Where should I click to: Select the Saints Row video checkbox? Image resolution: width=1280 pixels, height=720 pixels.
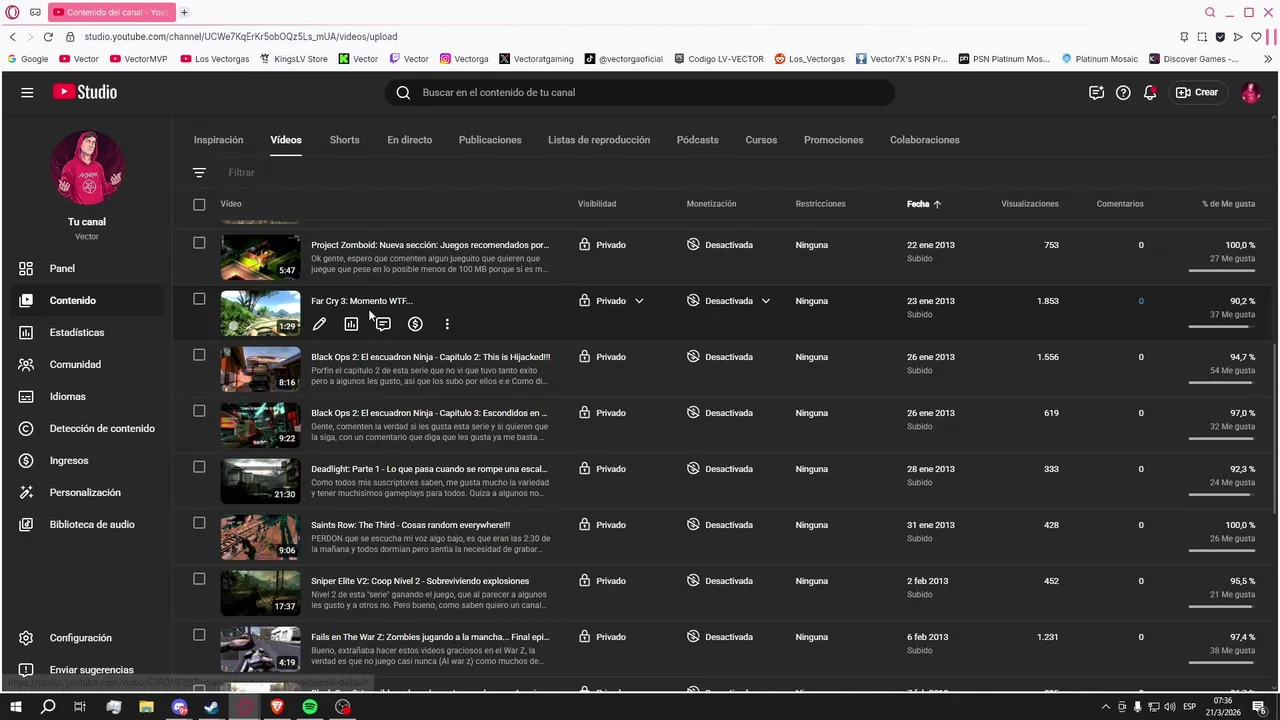[199, 523]
